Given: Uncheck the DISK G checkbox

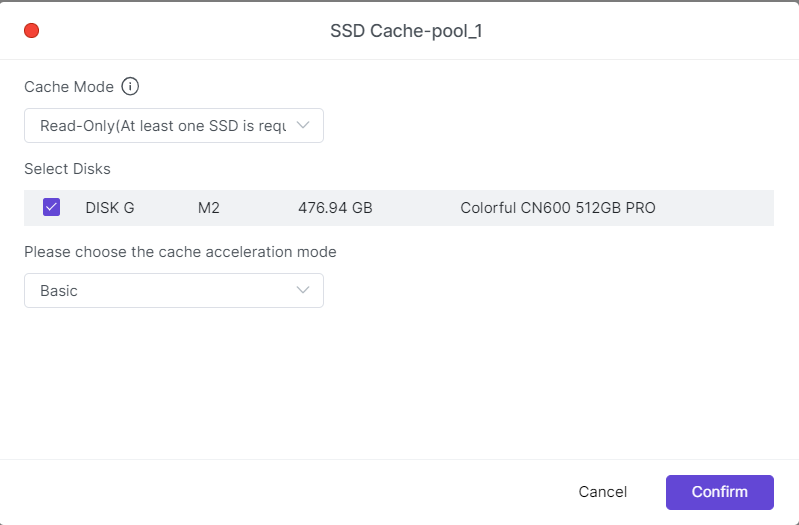Looking at the screenshot, I should [52, 208].
